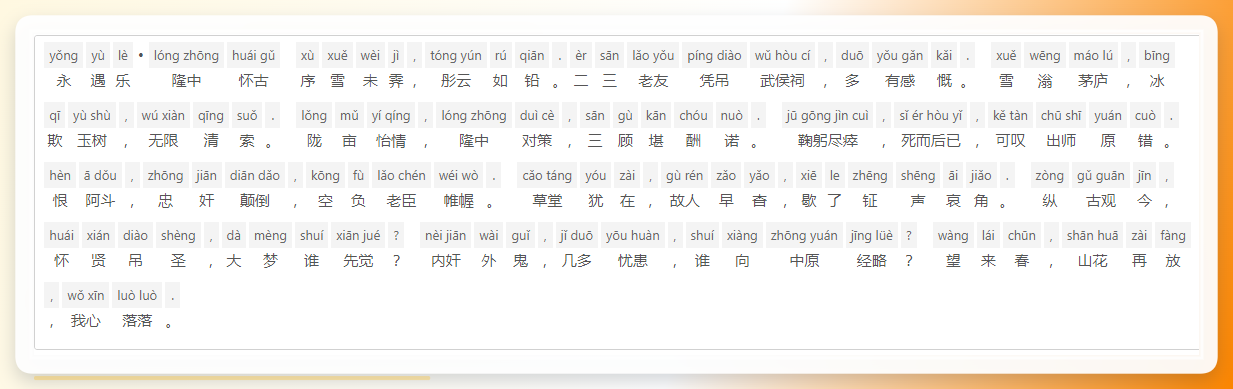Click pinyin label "kōng"

tap(325, 176)
